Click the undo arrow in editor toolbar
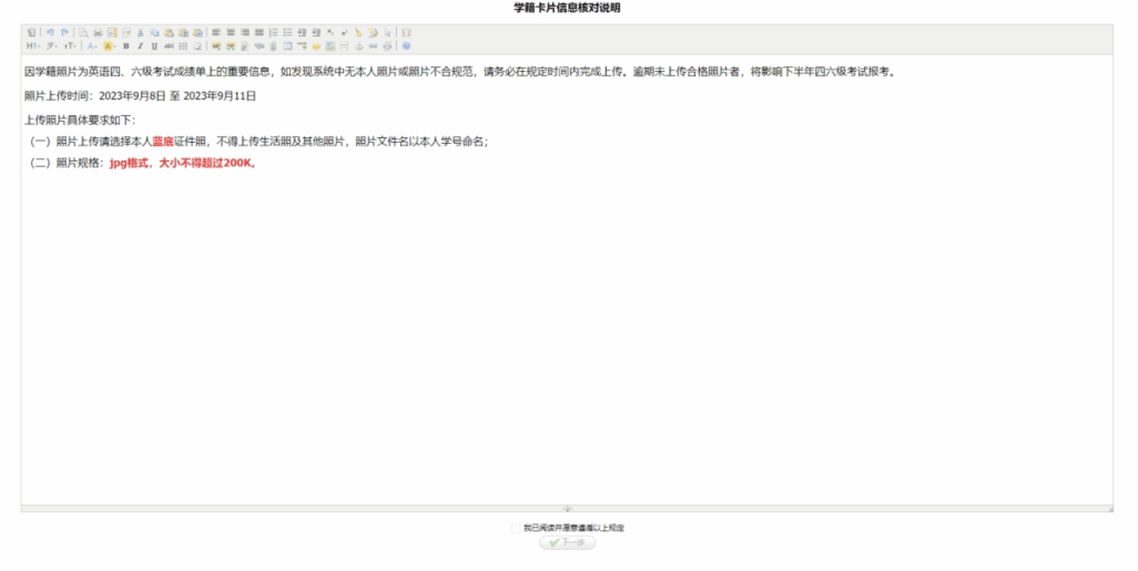The height and width of the screenshot is (571, 1138). tap(50, 33)
